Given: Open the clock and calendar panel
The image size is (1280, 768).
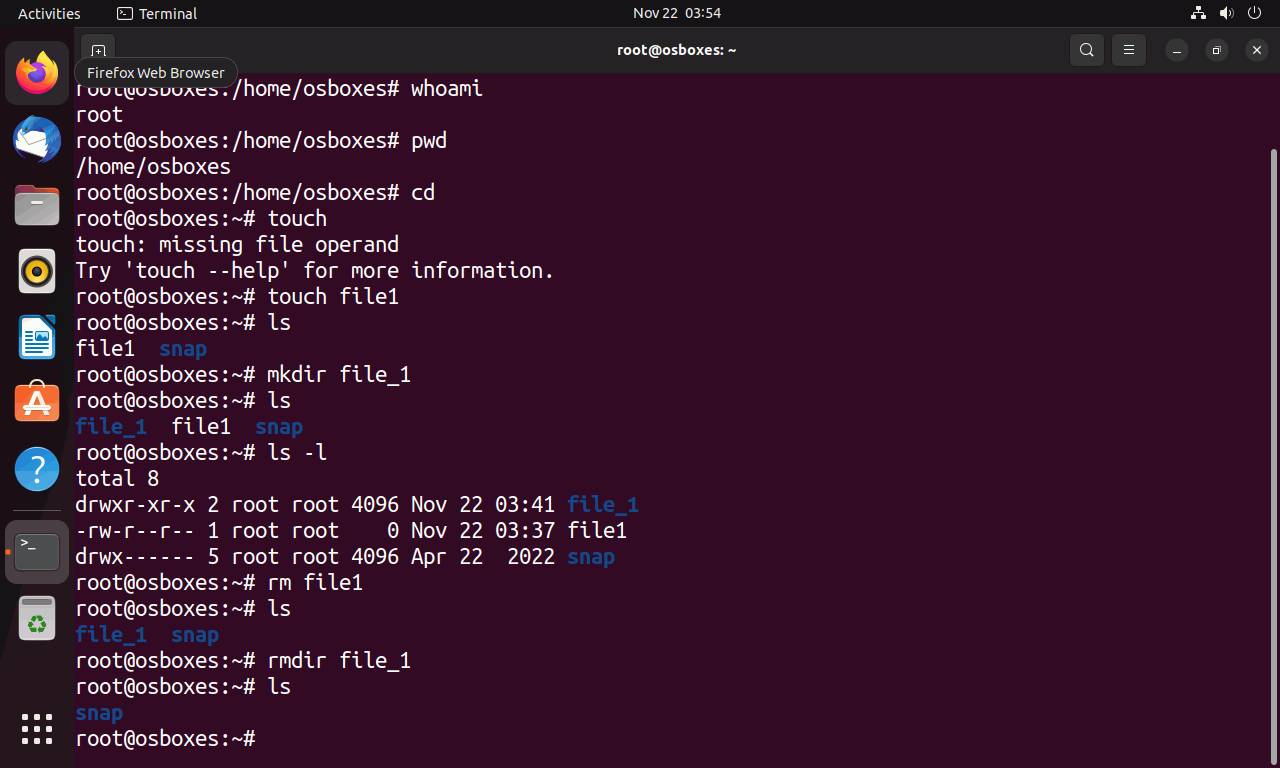Looking at the screenshot, I should (x=677, y=13).
